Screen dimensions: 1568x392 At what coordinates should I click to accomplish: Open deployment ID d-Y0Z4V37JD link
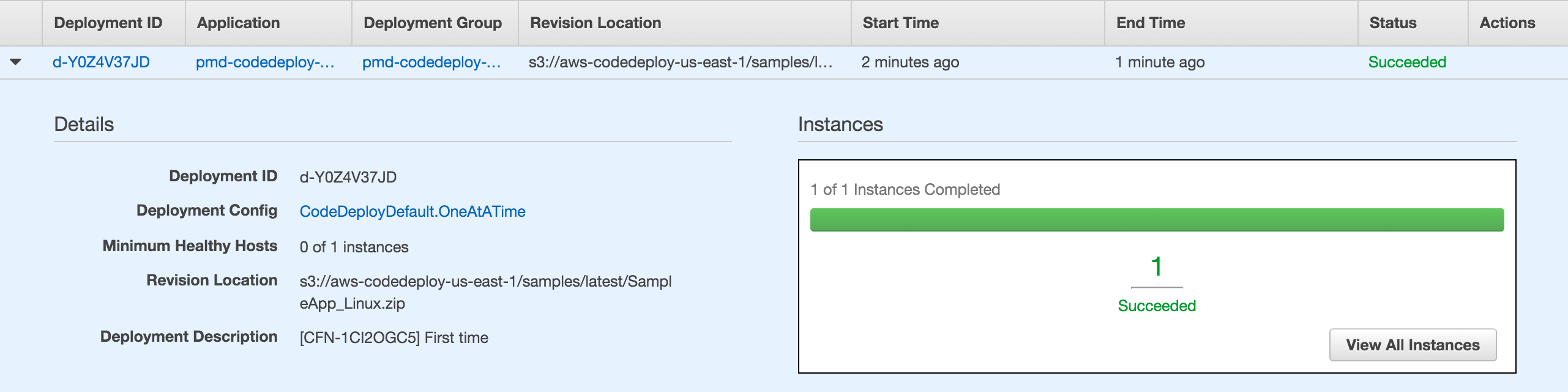click(101, 62)
